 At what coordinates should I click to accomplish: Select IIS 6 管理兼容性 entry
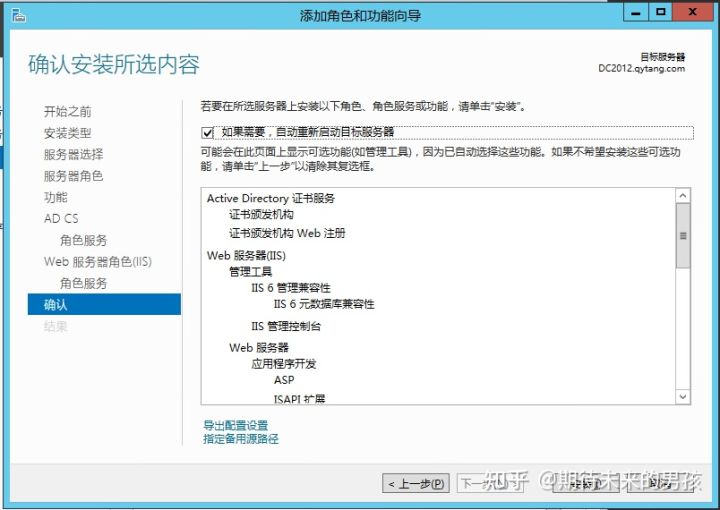pos(291,288)
